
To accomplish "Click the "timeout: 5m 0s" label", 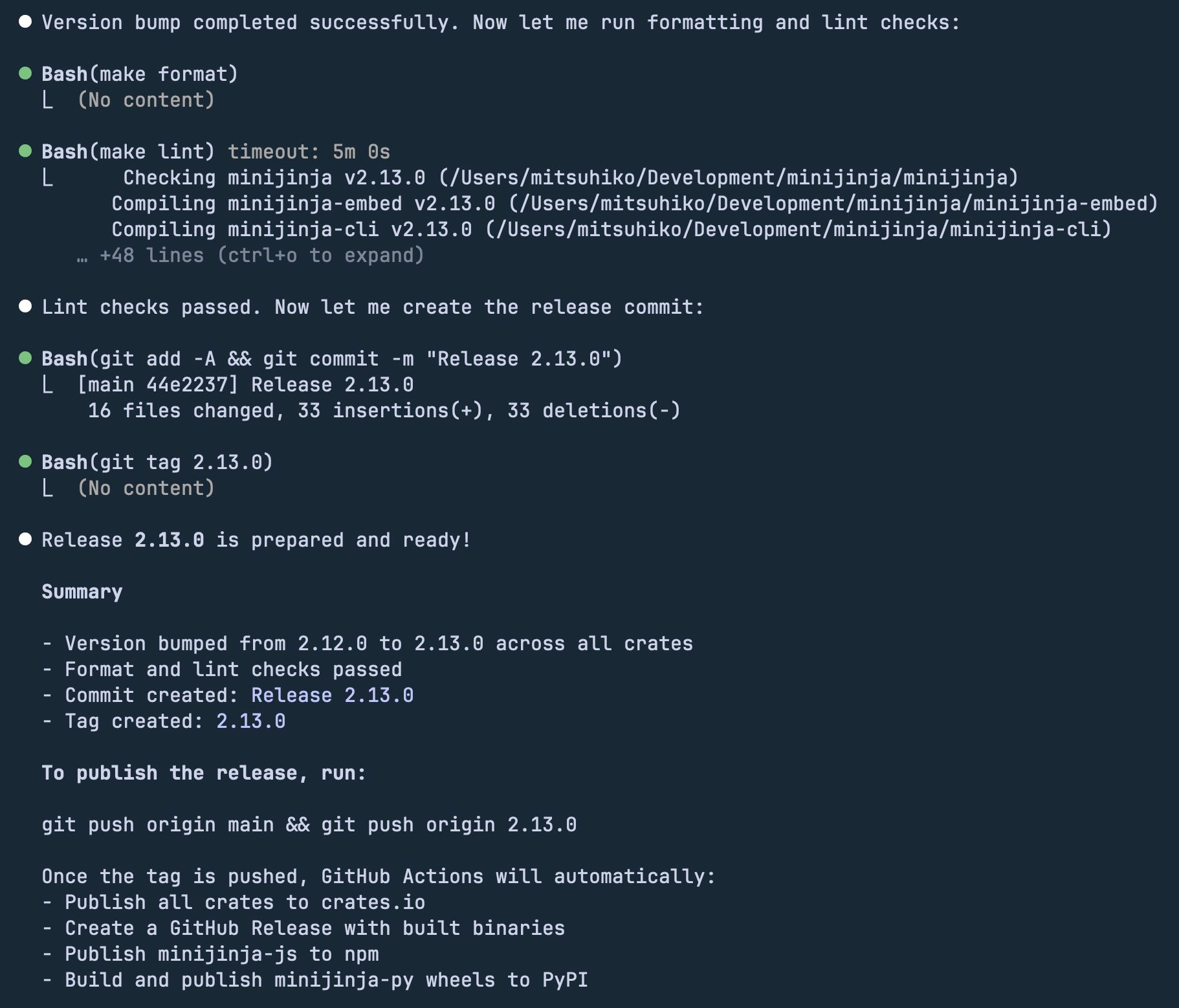I will click(309, 152).
